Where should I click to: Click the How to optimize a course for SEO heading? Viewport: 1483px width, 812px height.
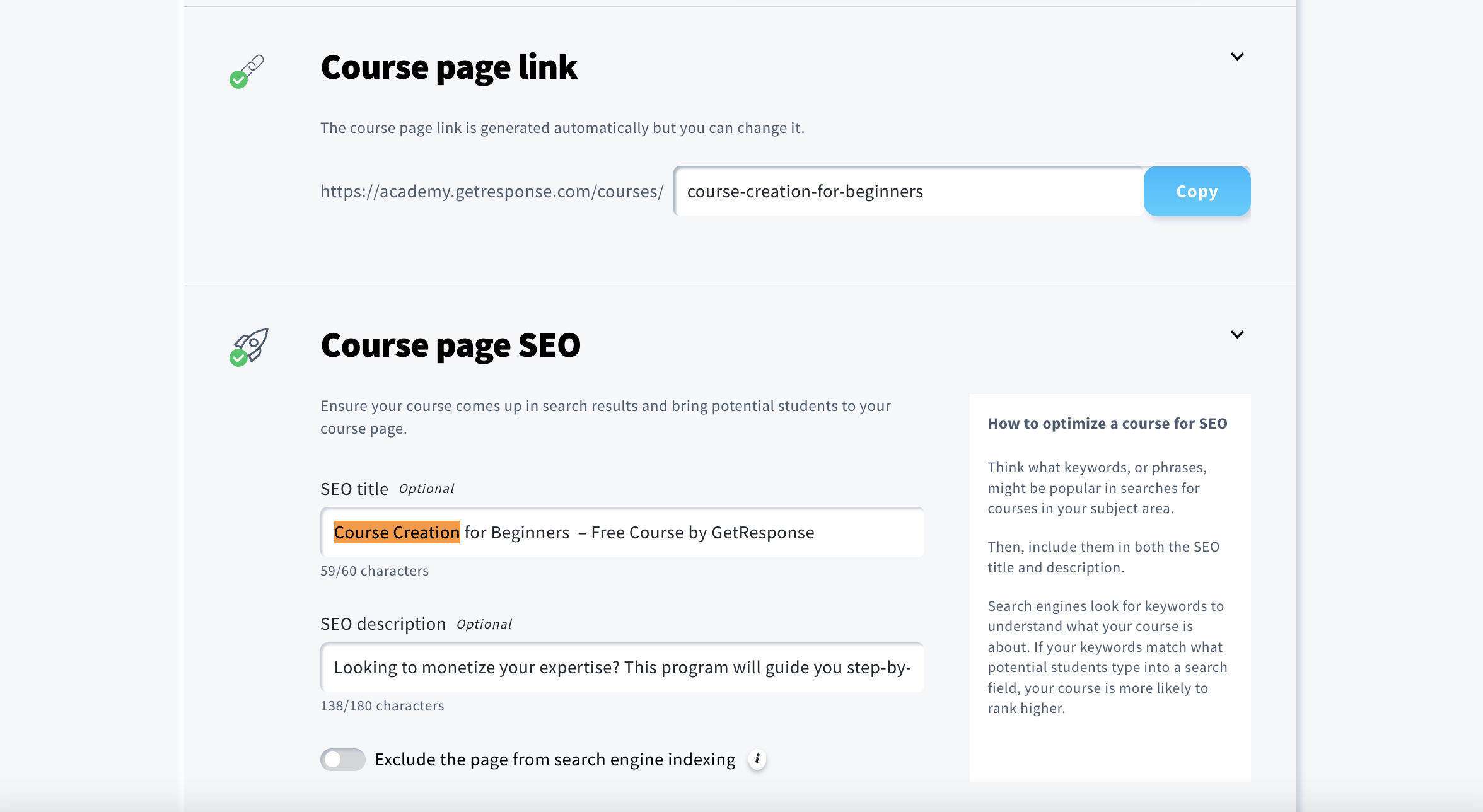tap(1107, 423)
